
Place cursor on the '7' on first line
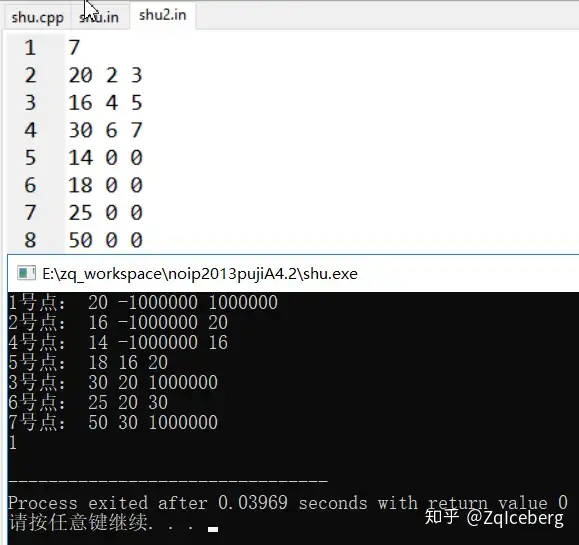(x=74, y=48)
